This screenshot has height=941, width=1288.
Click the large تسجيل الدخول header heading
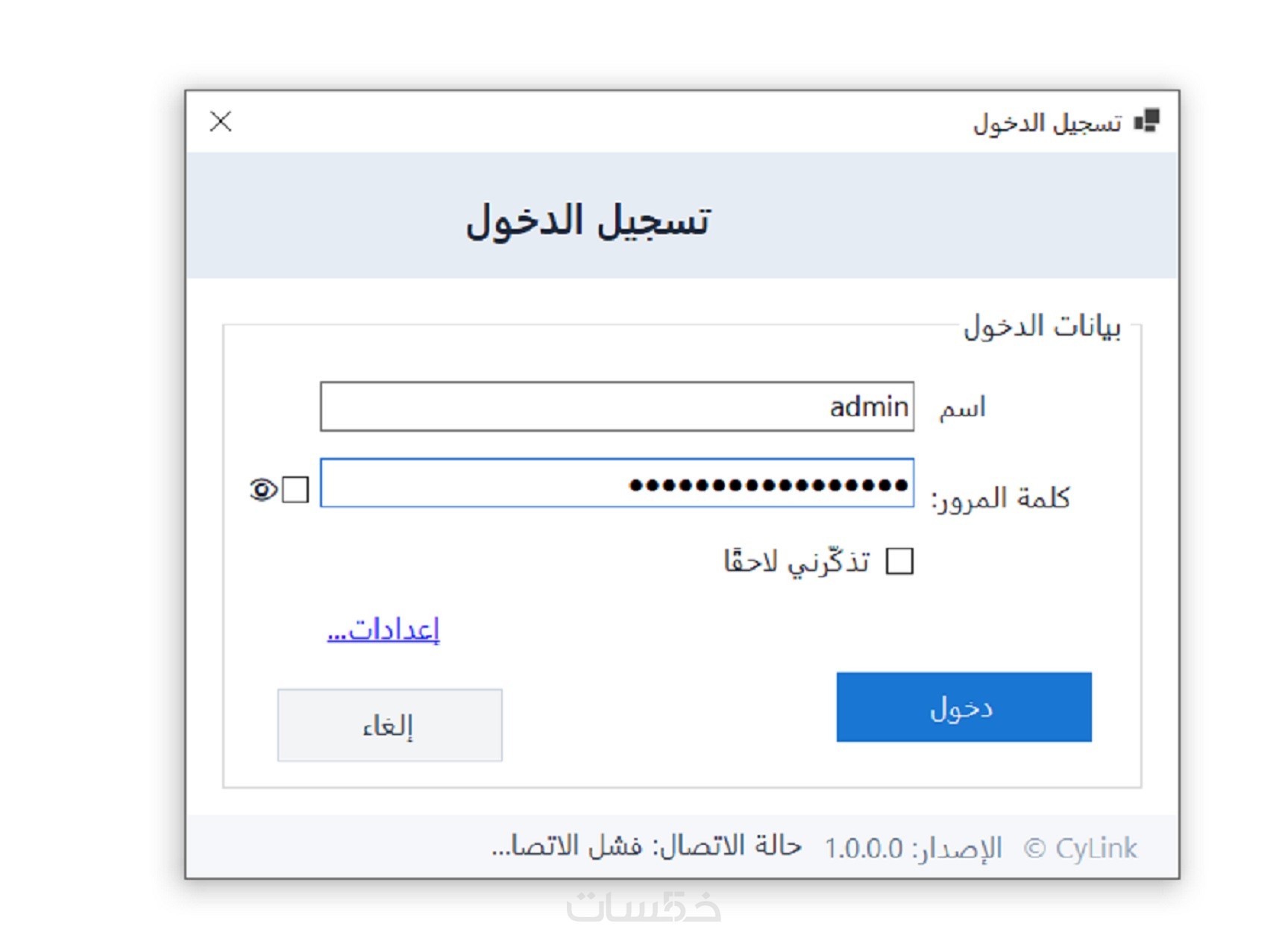(588, 221)
